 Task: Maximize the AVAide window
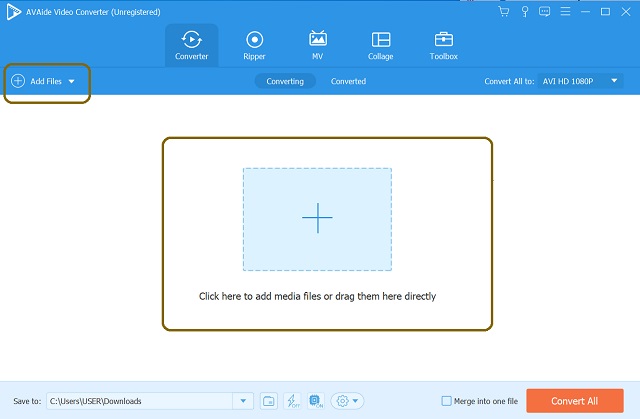[x=605, y=12]
